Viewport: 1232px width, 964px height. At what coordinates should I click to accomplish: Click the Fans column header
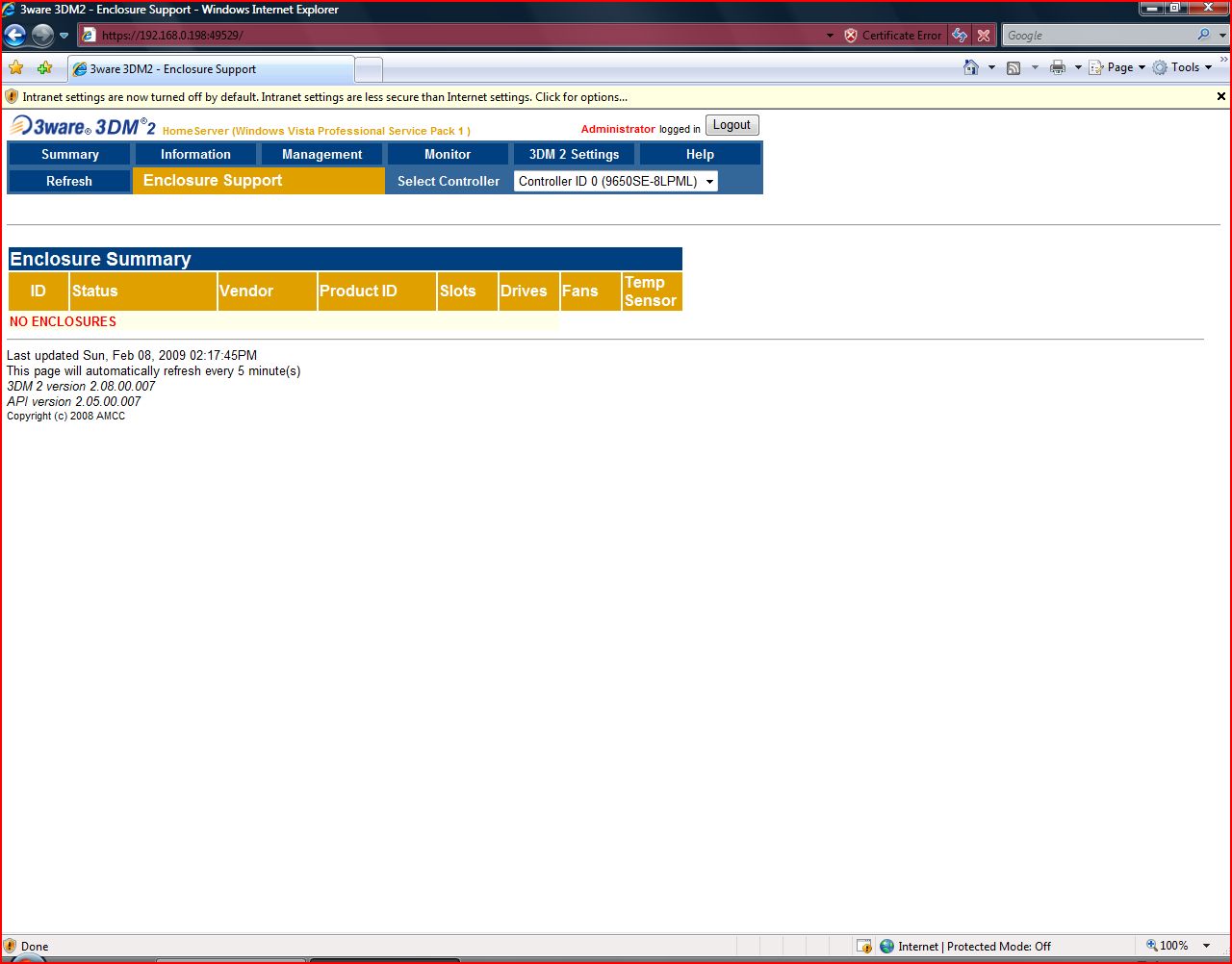[x=591, y=291]
